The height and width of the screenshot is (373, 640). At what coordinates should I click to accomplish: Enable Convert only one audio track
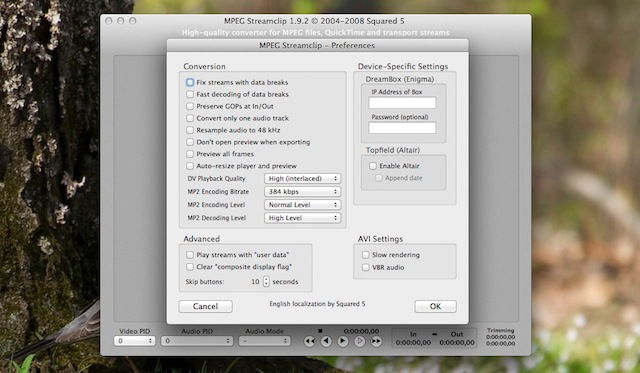point(190,118)
